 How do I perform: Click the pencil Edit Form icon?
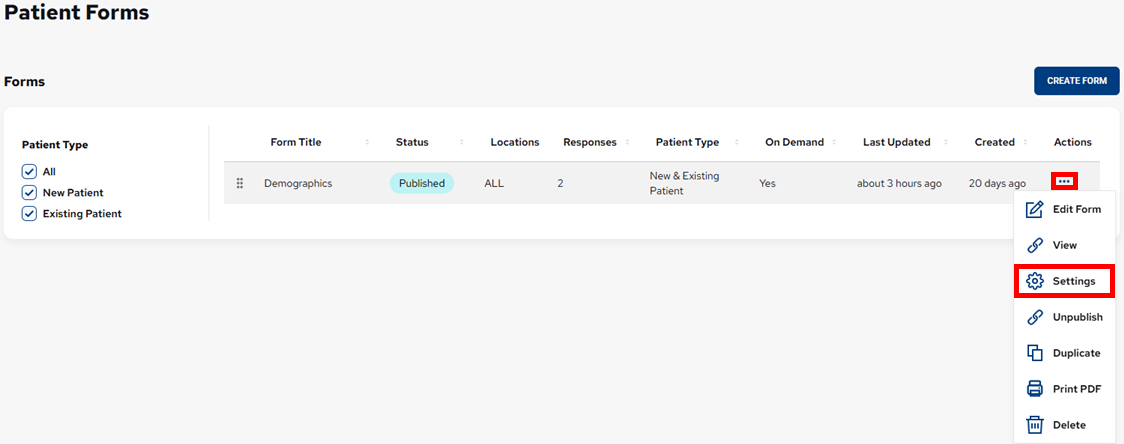[1036, 209]
